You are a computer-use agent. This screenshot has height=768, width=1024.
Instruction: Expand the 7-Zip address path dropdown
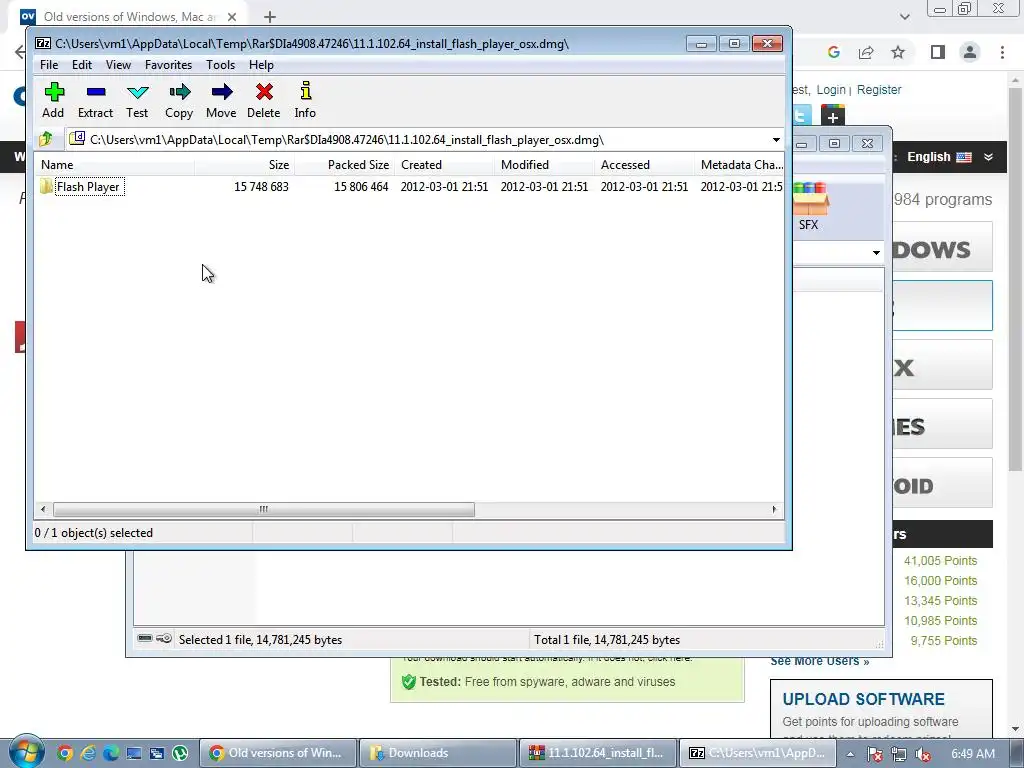776,140
